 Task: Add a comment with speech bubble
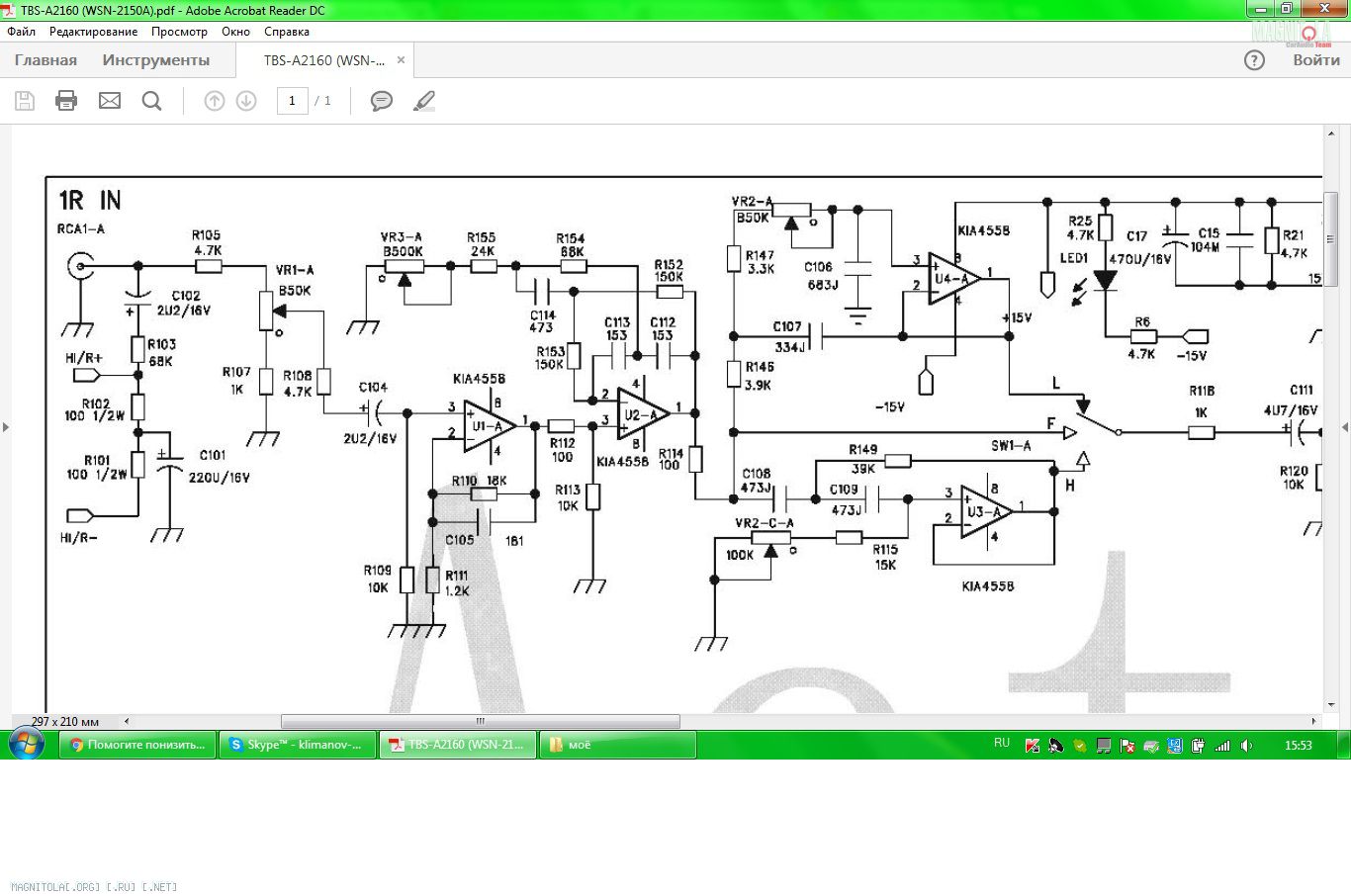click(x=381, y=101)
